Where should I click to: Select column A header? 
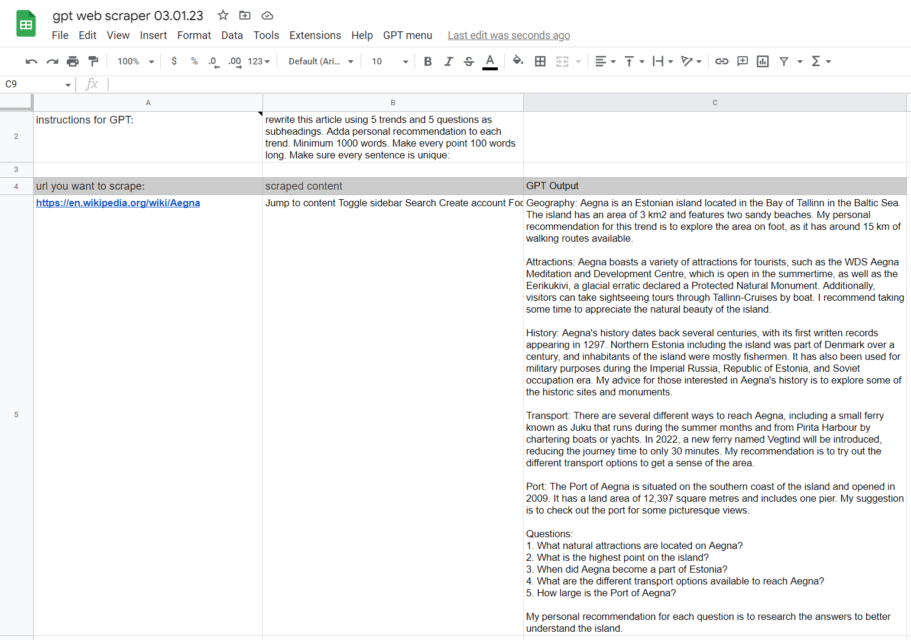148,103
